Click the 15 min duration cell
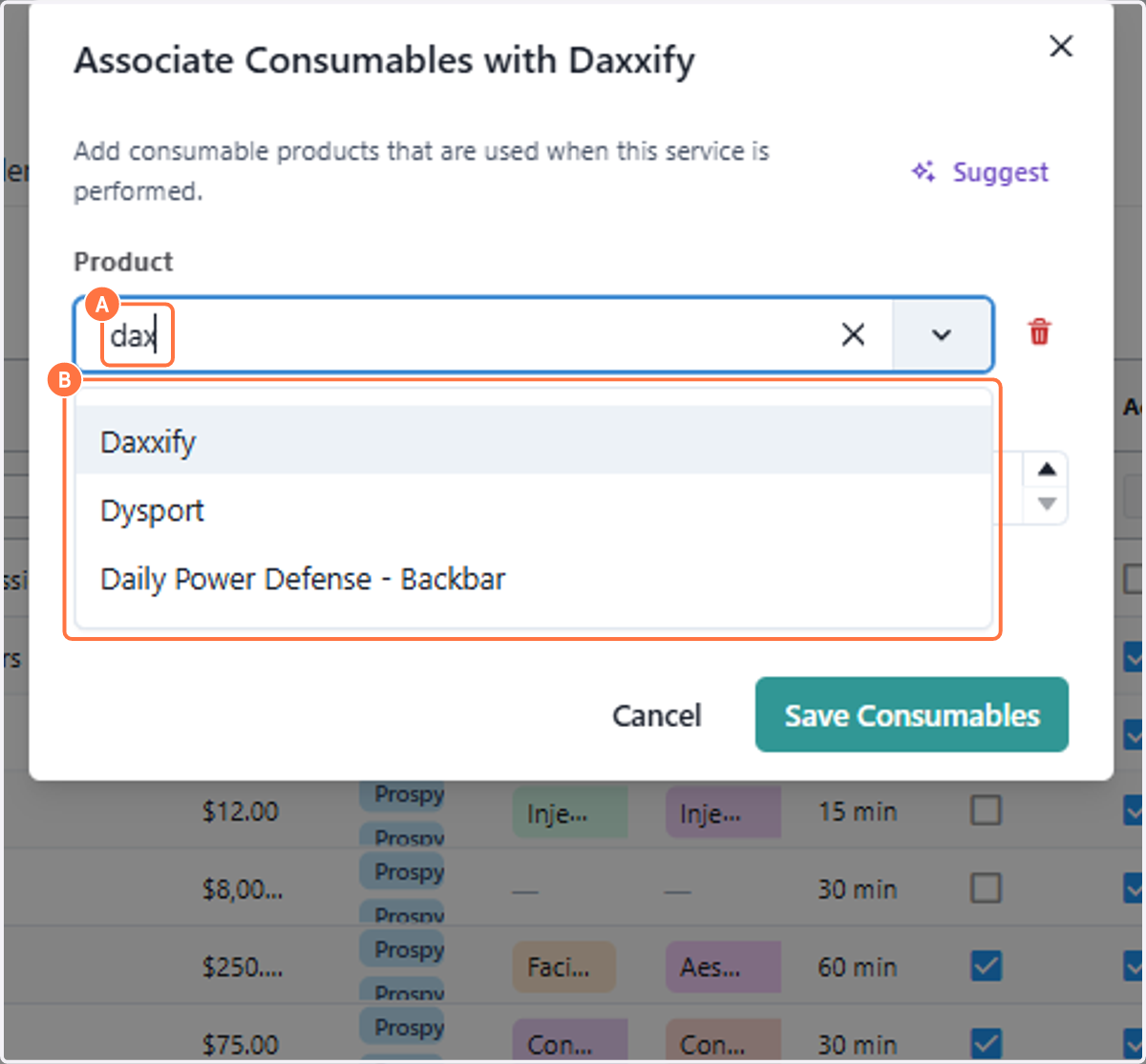Viewport: 1146px width, 1064px height. point(858,812)
